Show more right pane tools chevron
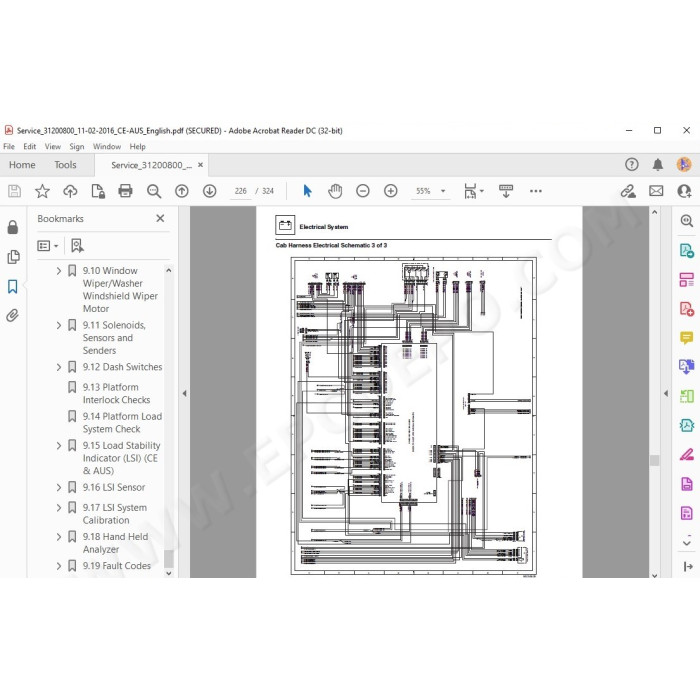700x700 pixels. point(687,542)
